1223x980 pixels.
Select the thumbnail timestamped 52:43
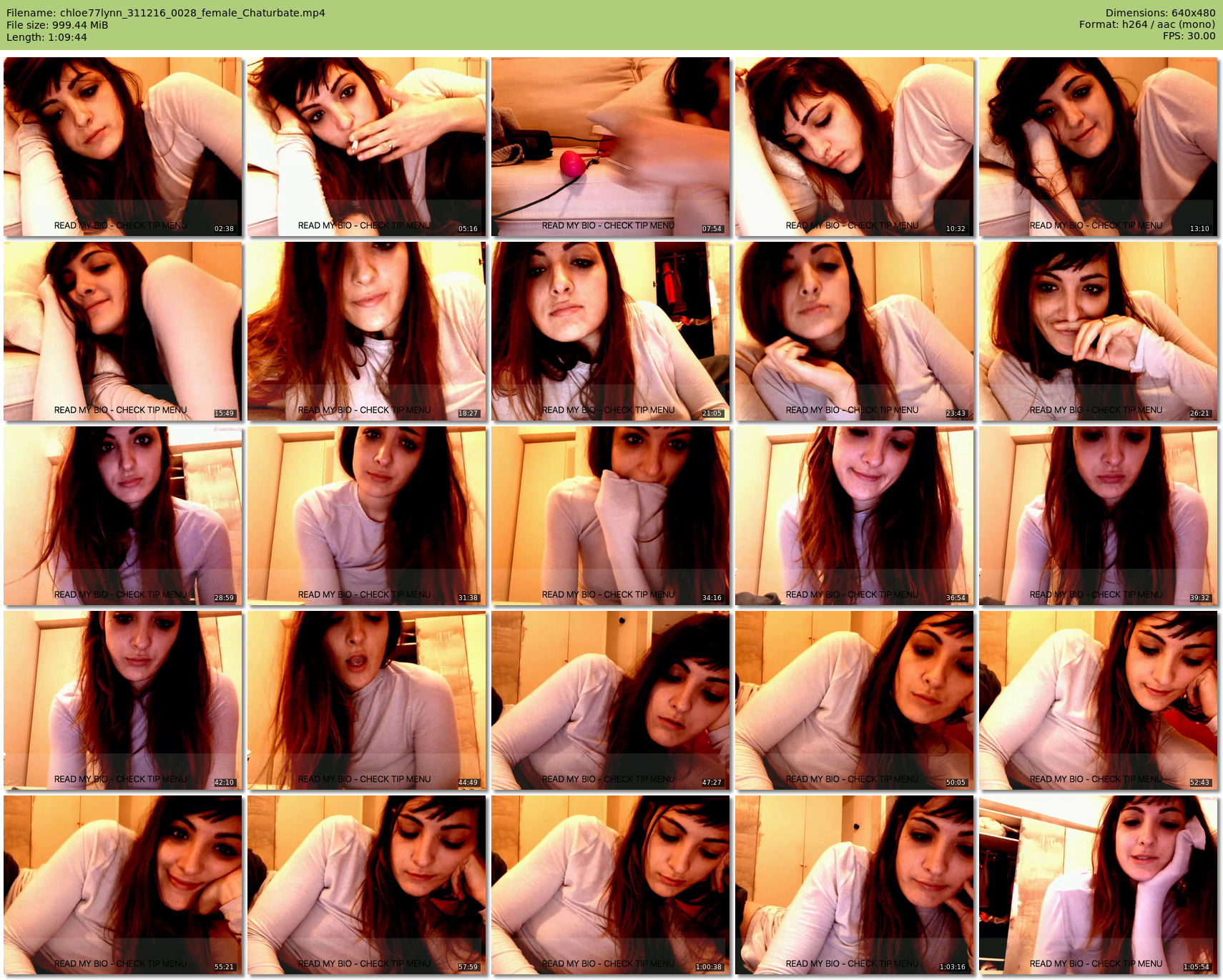point(1098,700)
